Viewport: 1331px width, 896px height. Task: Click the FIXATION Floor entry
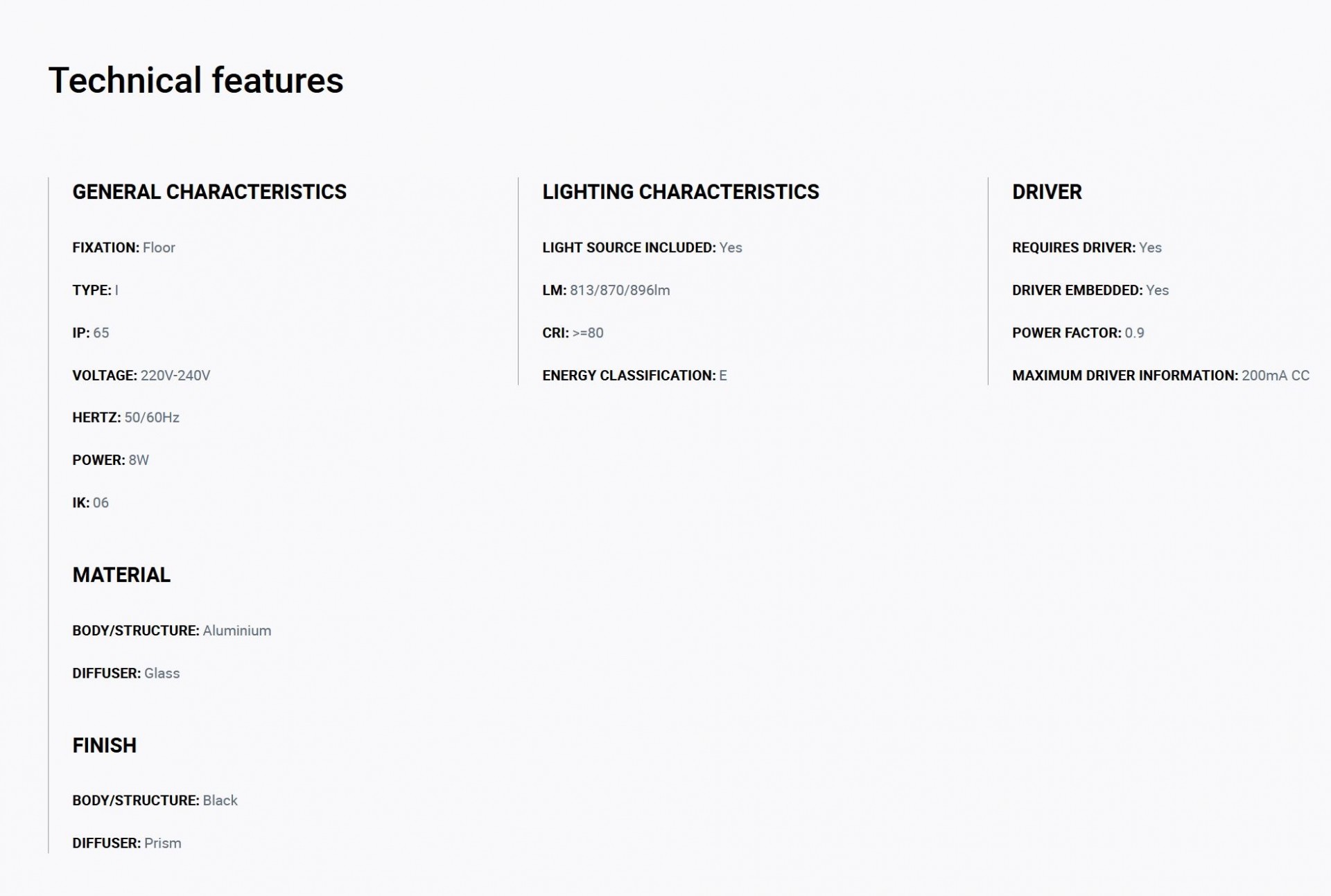(x=123, y=247)
